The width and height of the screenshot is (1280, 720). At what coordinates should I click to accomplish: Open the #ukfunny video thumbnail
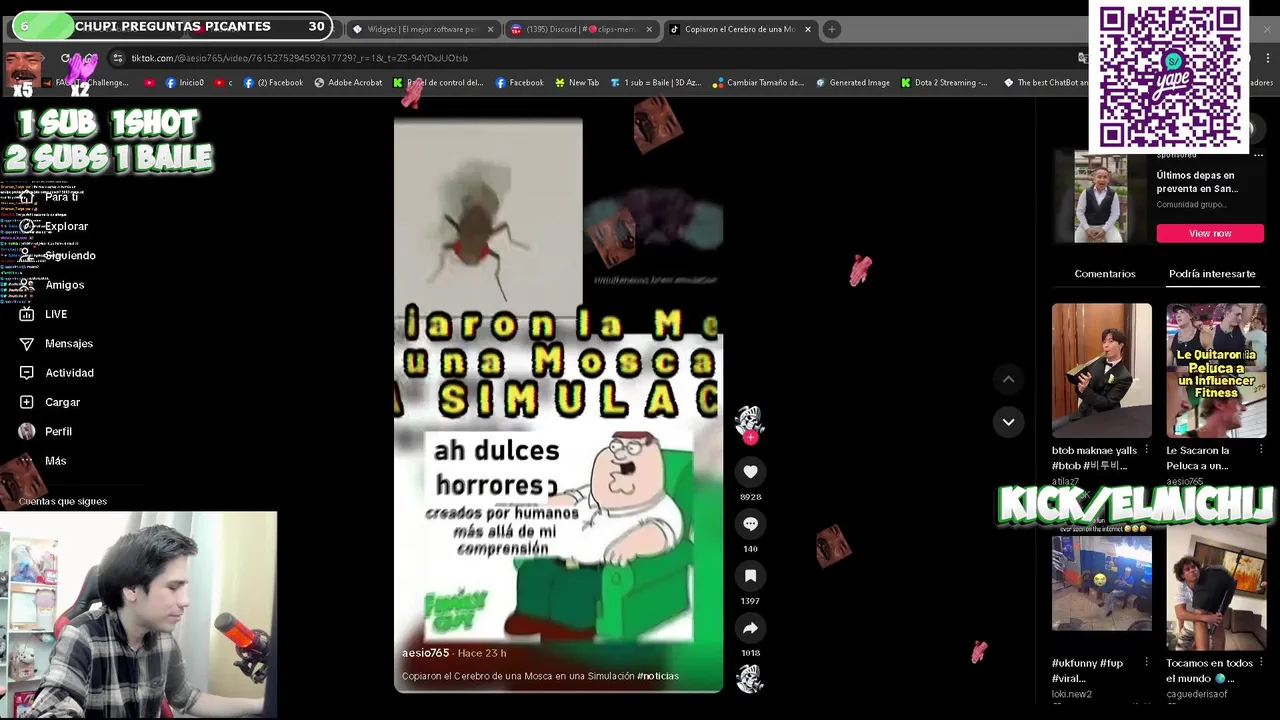1101,583
